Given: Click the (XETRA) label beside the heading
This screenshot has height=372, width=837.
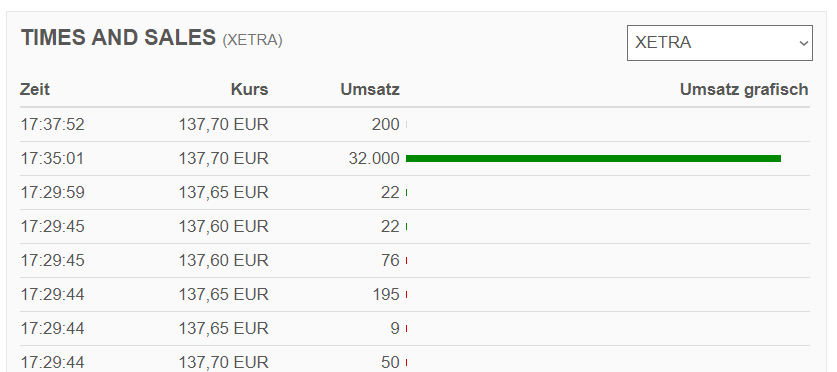Looking at the screenshot, I should (252, 40).
